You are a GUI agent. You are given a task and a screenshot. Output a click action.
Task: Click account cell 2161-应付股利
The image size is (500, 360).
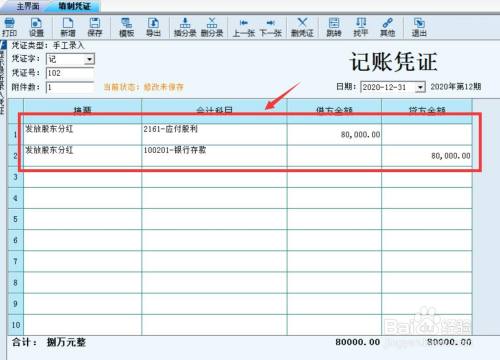(x=214, y=134)
